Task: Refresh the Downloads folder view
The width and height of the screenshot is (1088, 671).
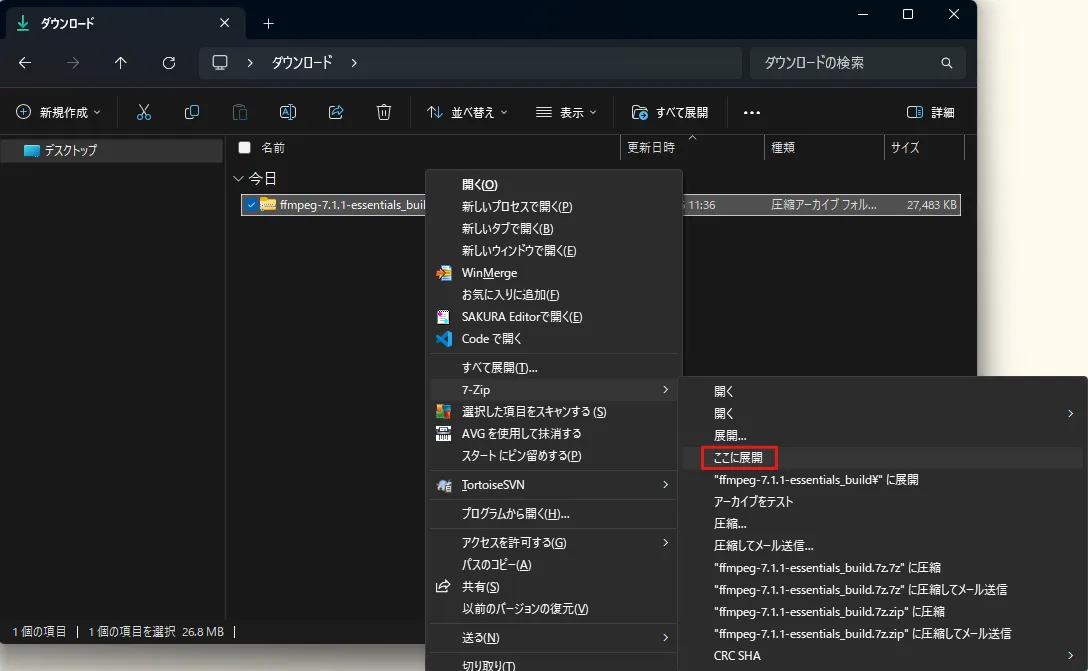Action: click(169, 63)
